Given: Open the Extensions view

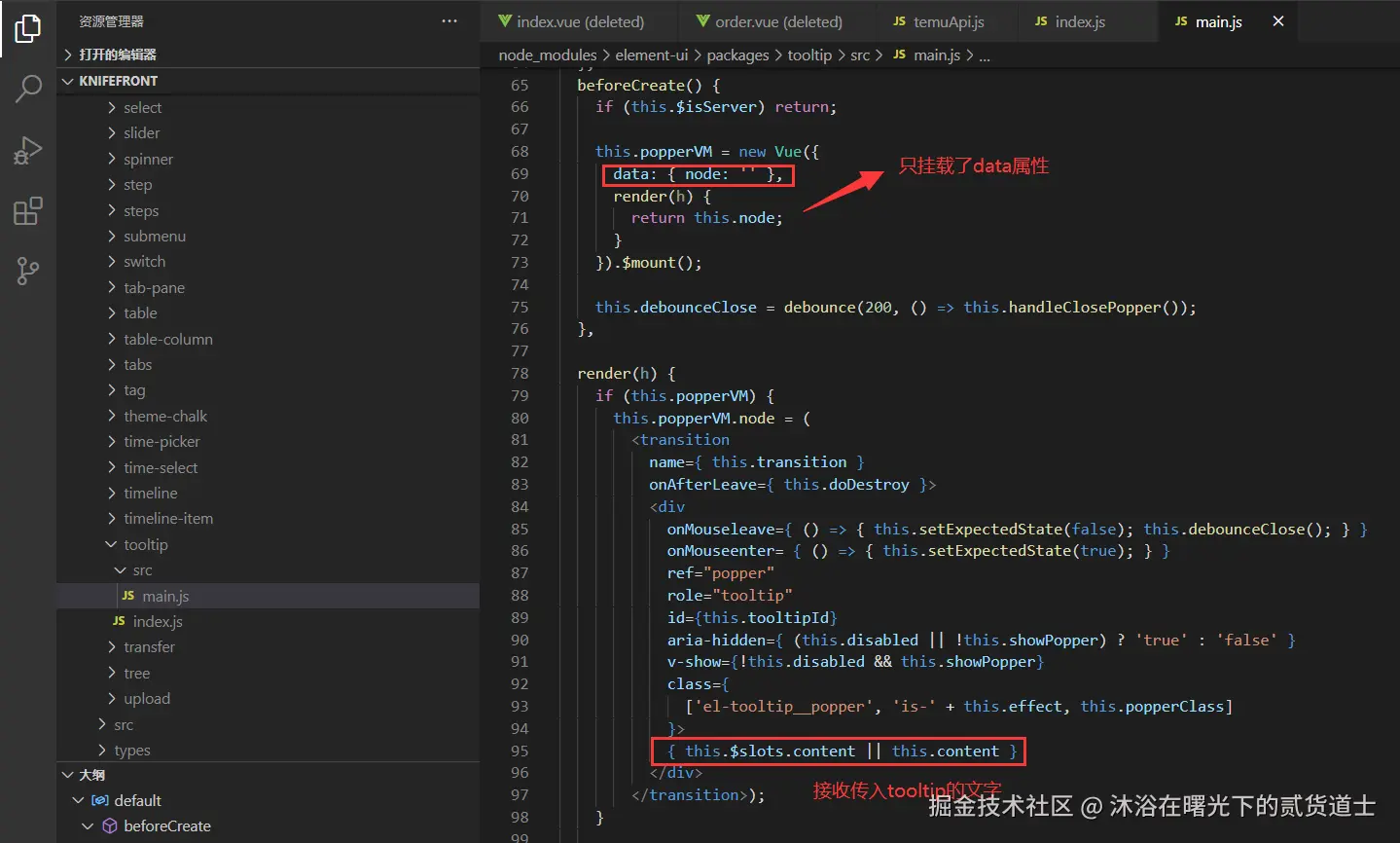Looking at the screenshot, I should [x=28, y=210].
